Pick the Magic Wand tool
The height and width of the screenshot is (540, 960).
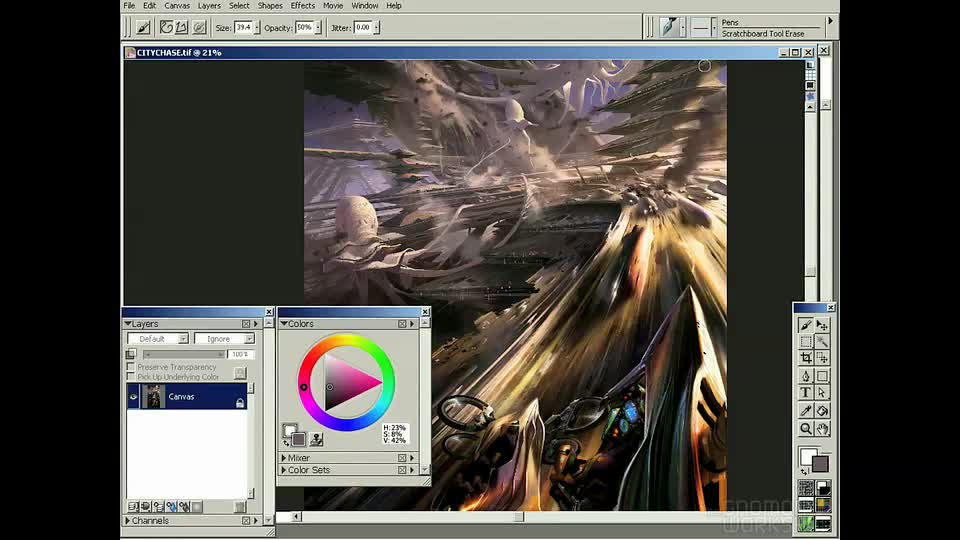tap(822, 342)
